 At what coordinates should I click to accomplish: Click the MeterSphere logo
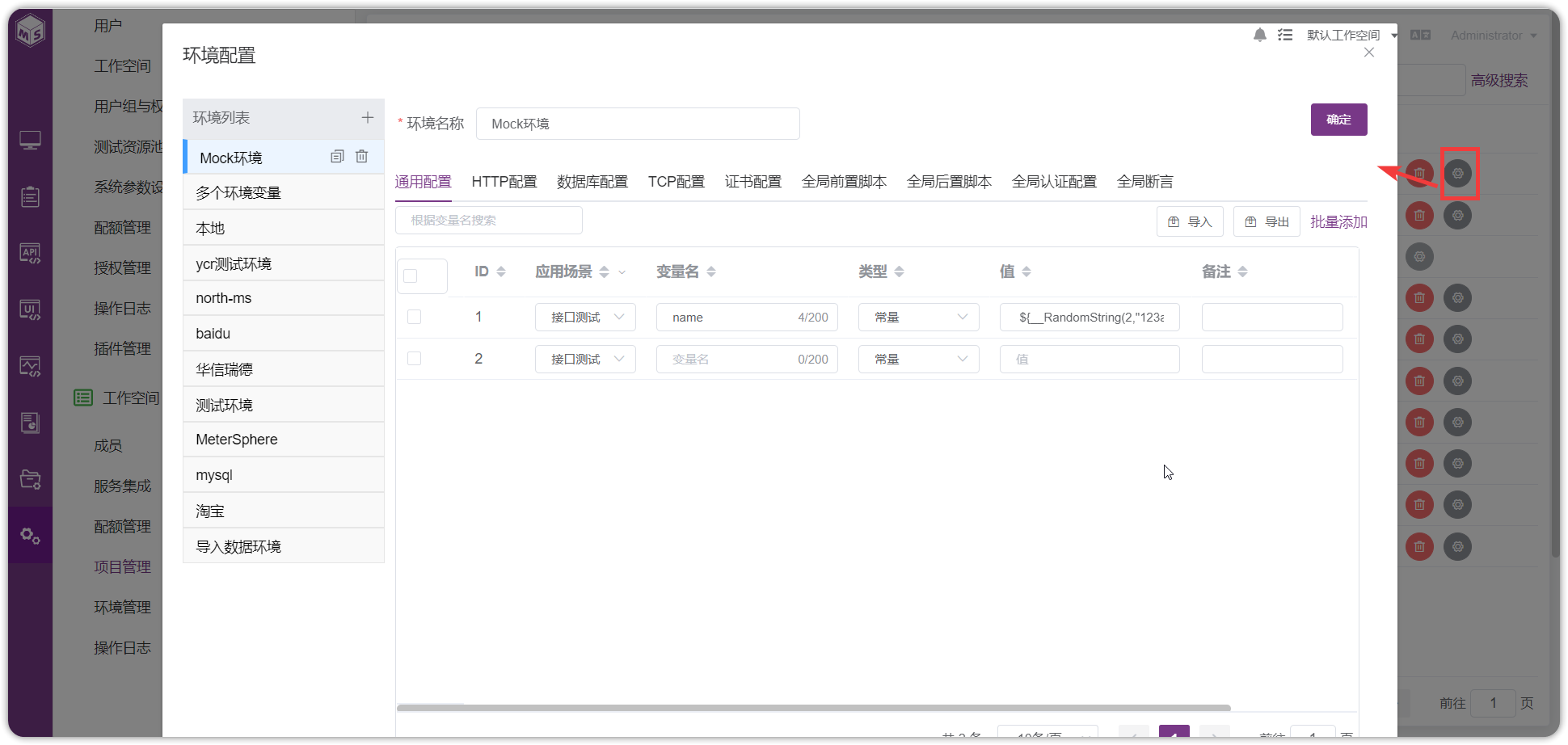click(x=31, y=31)
